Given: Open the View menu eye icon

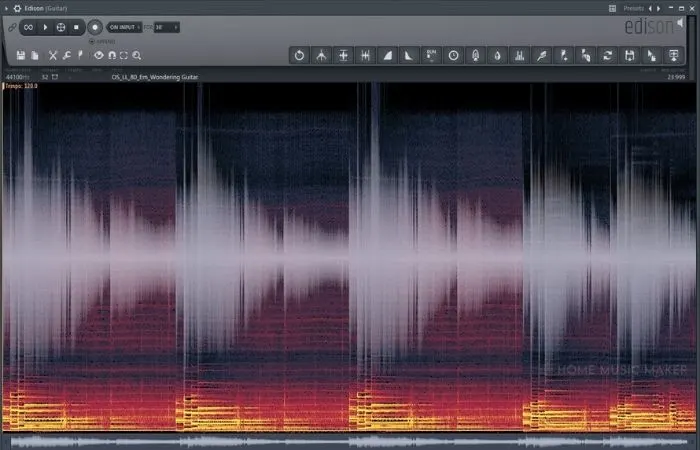Looking at the screenshot, I should tap(99, 55).
